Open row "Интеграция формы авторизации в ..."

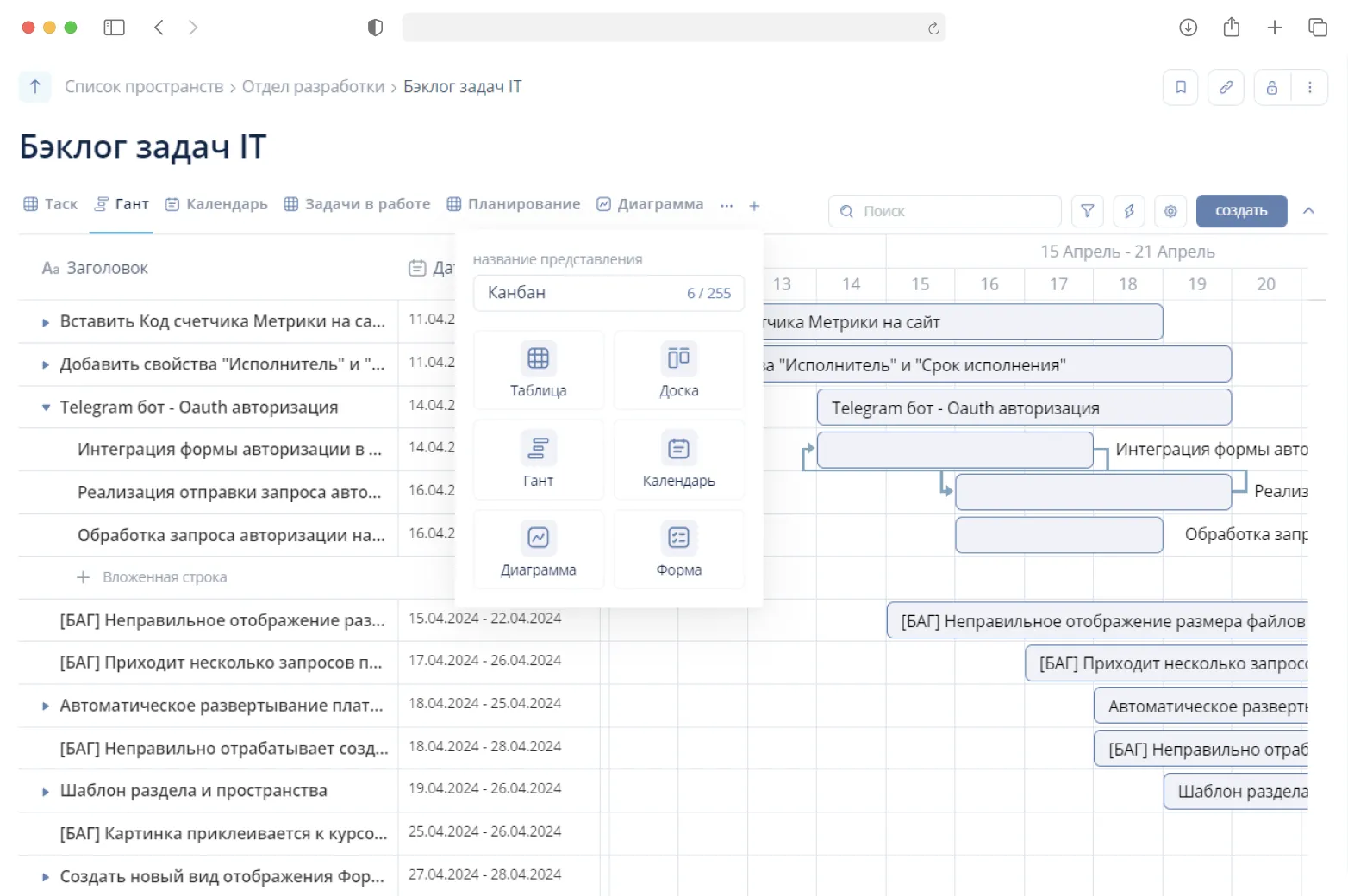click(229, 450)
